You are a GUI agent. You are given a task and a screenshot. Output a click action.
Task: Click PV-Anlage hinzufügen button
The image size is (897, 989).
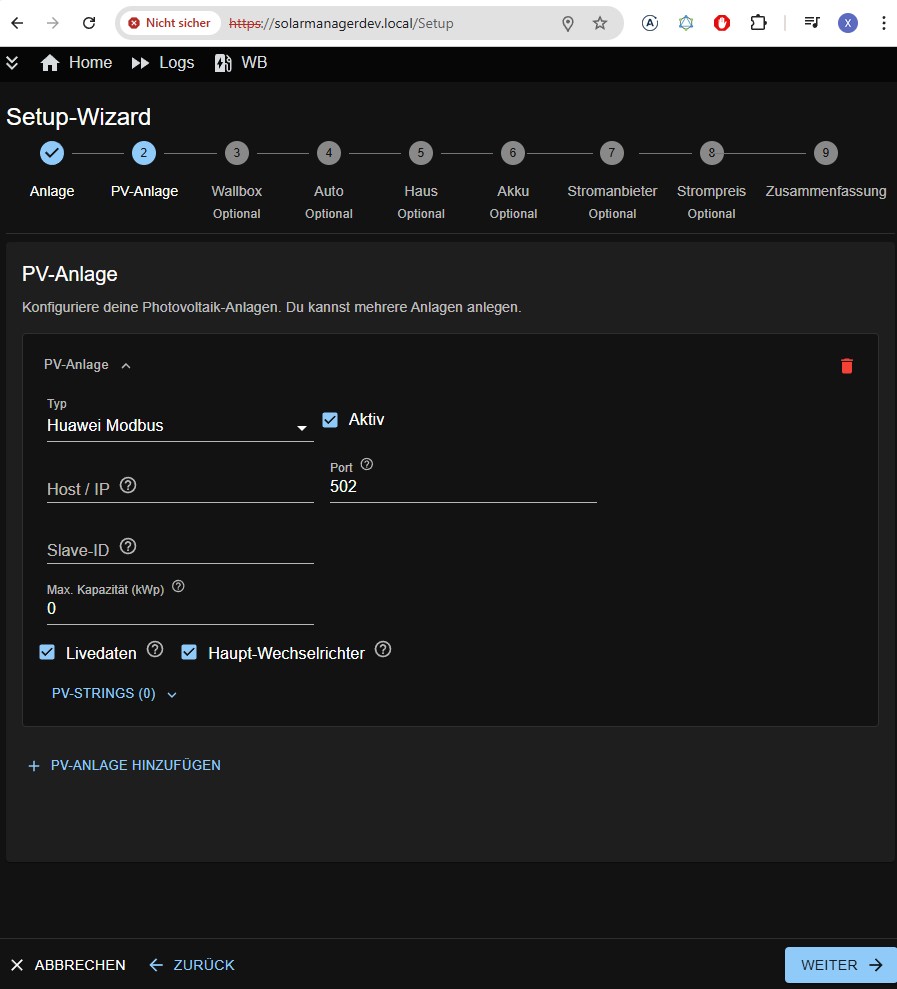click(125, 765)
